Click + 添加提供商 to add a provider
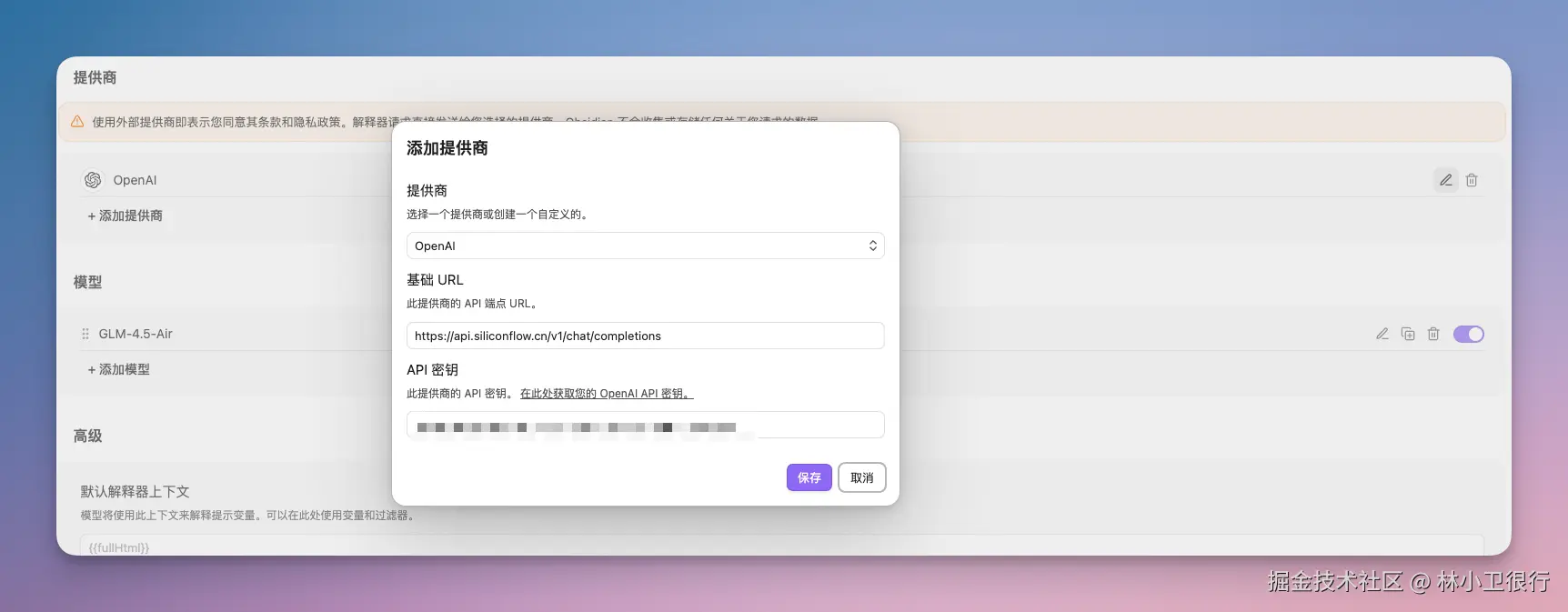Viewport: 1568px width, 612px height. [x=125, y=216]
